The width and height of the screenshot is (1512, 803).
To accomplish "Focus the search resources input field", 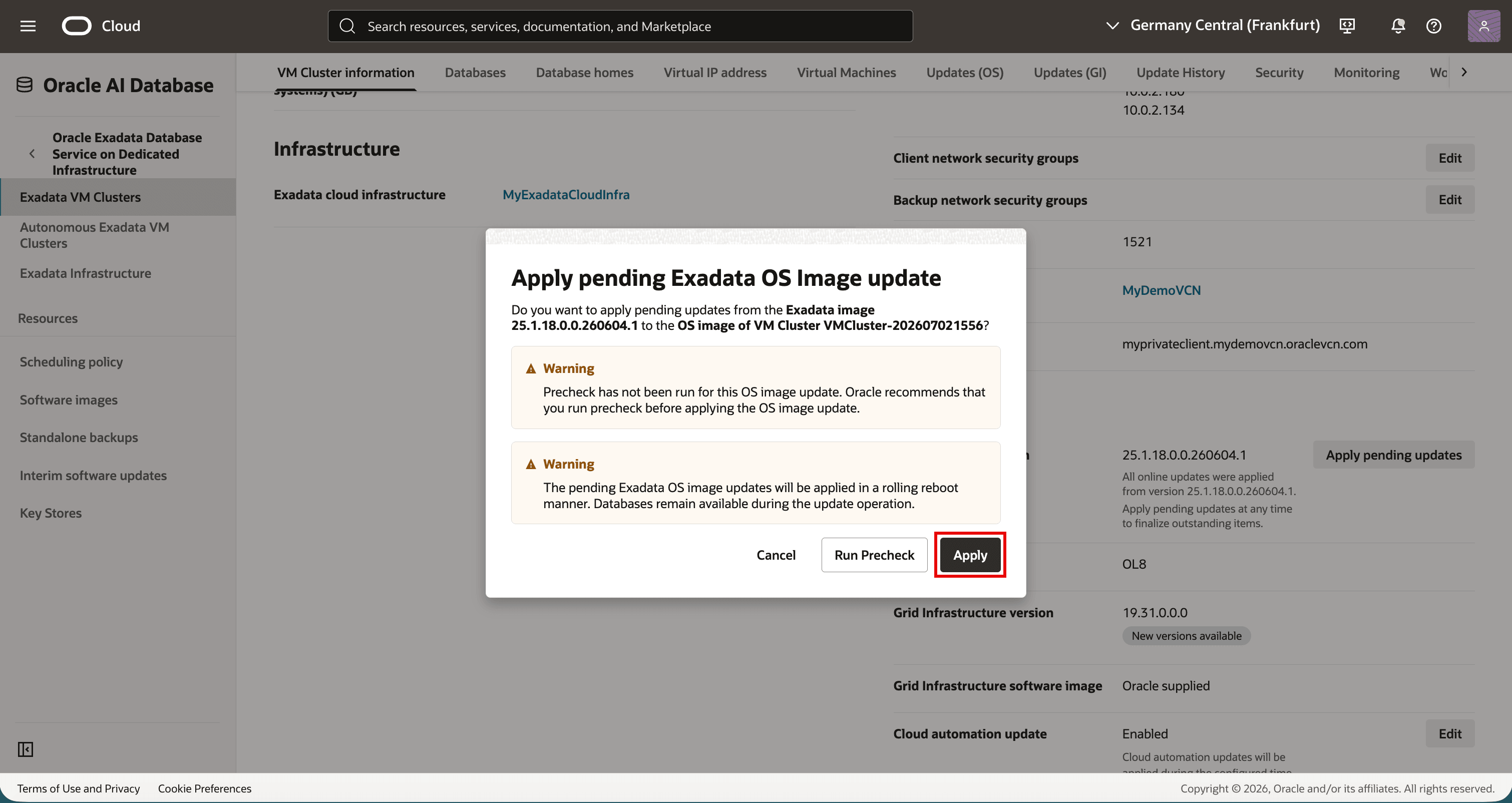I will pyautogui.click(x=620, y=26).
